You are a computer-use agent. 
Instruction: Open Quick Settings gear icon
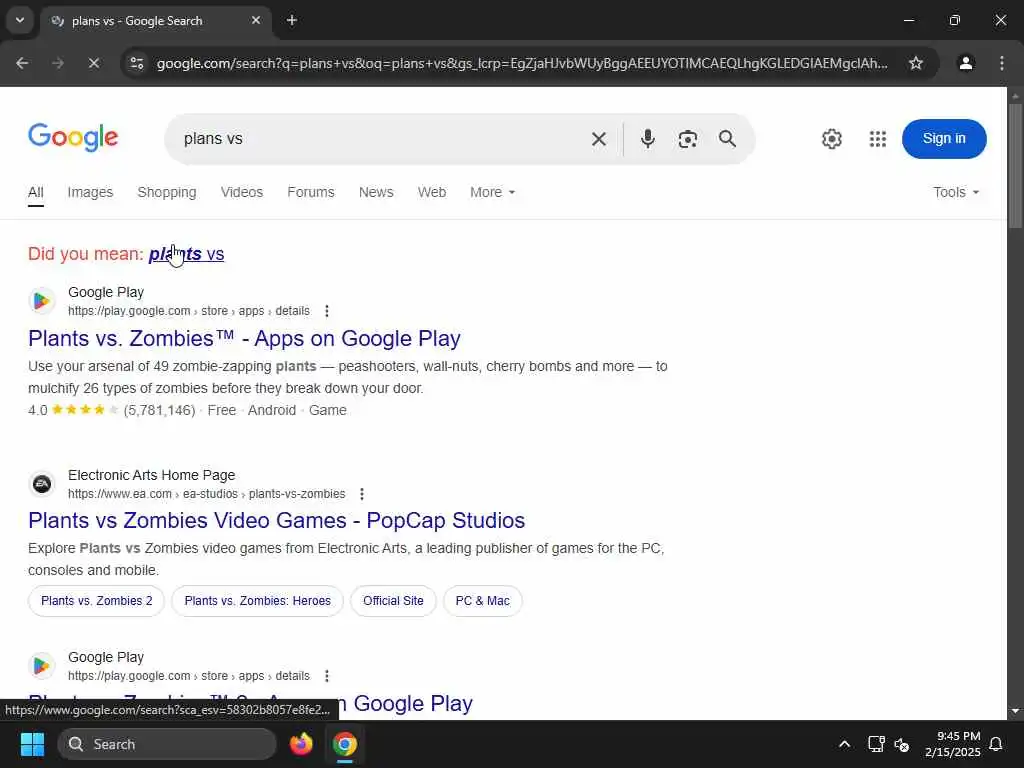point(831,138)
